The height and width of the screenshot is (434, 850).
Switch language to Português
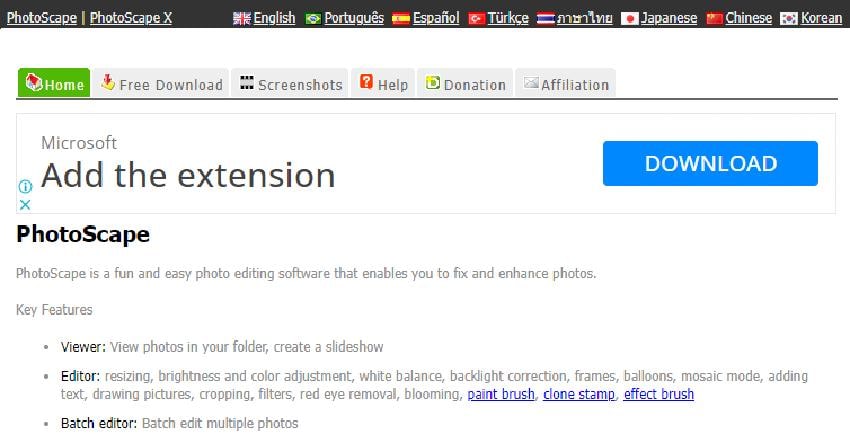click(x=354, y=18)
